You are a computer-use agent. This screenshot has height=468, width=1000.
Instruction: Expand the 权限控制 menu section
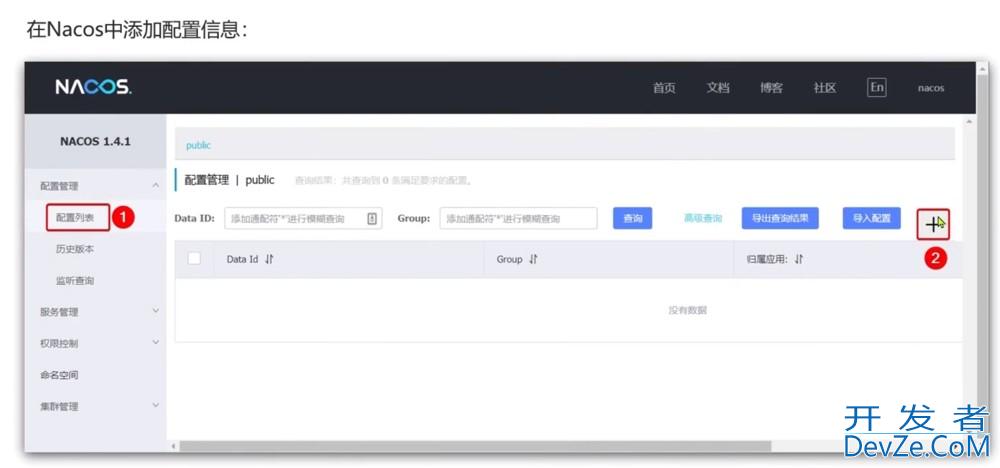(x=156, y=342)
